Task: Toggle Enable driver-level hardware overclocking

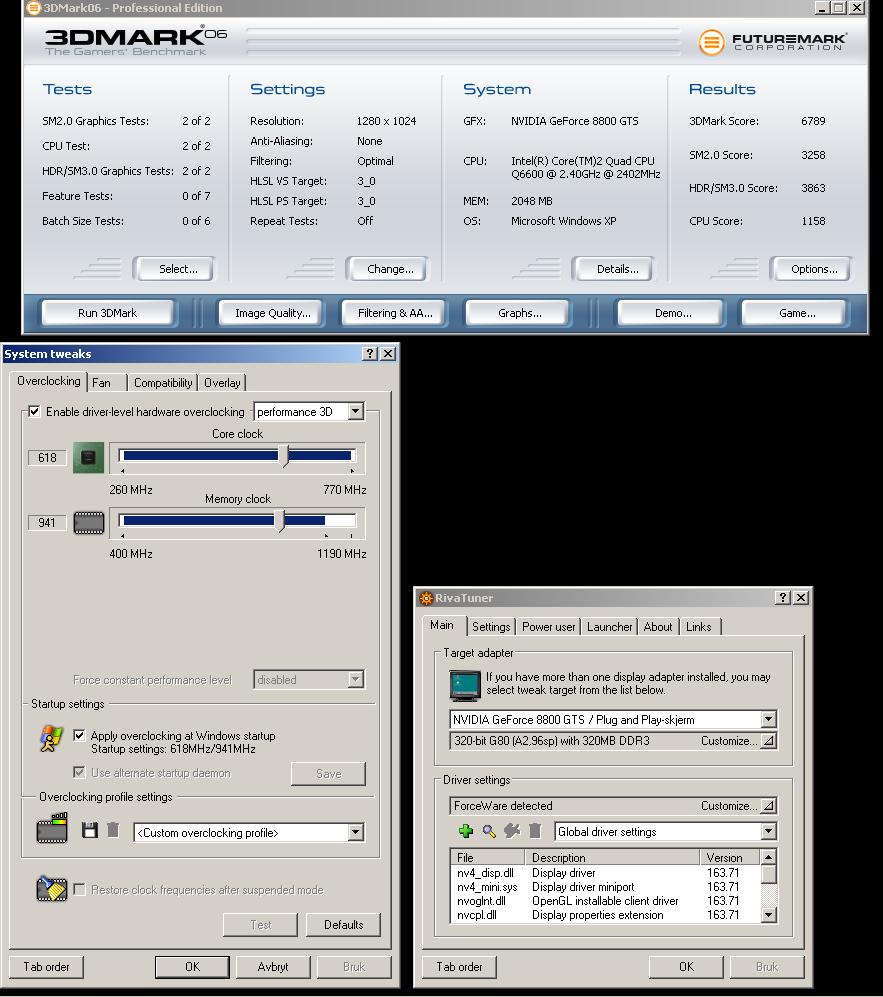Action: pos(34,411)
